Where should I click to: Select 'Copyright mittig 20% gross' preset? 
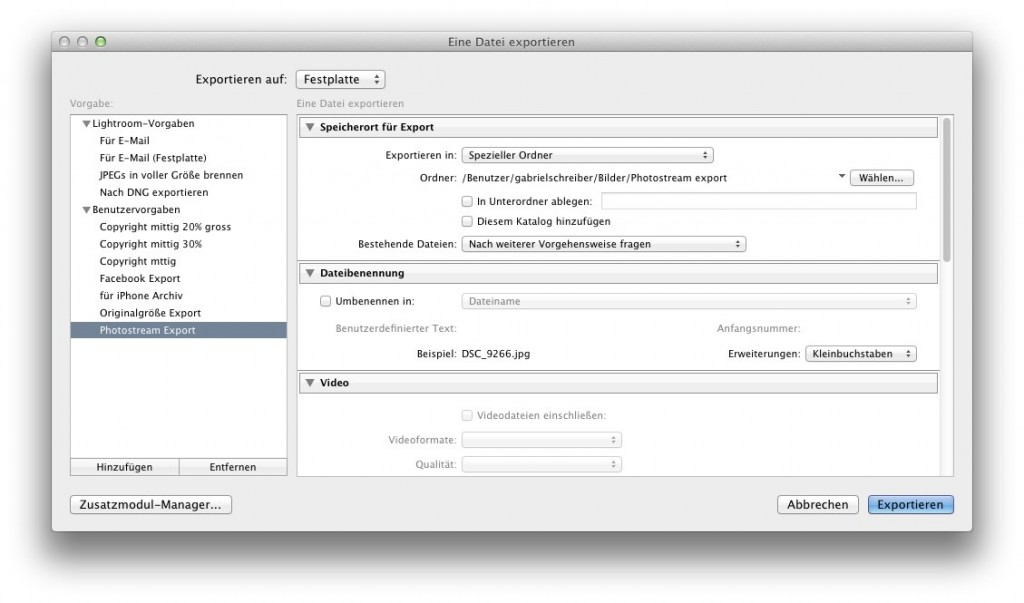pos(165,227)
